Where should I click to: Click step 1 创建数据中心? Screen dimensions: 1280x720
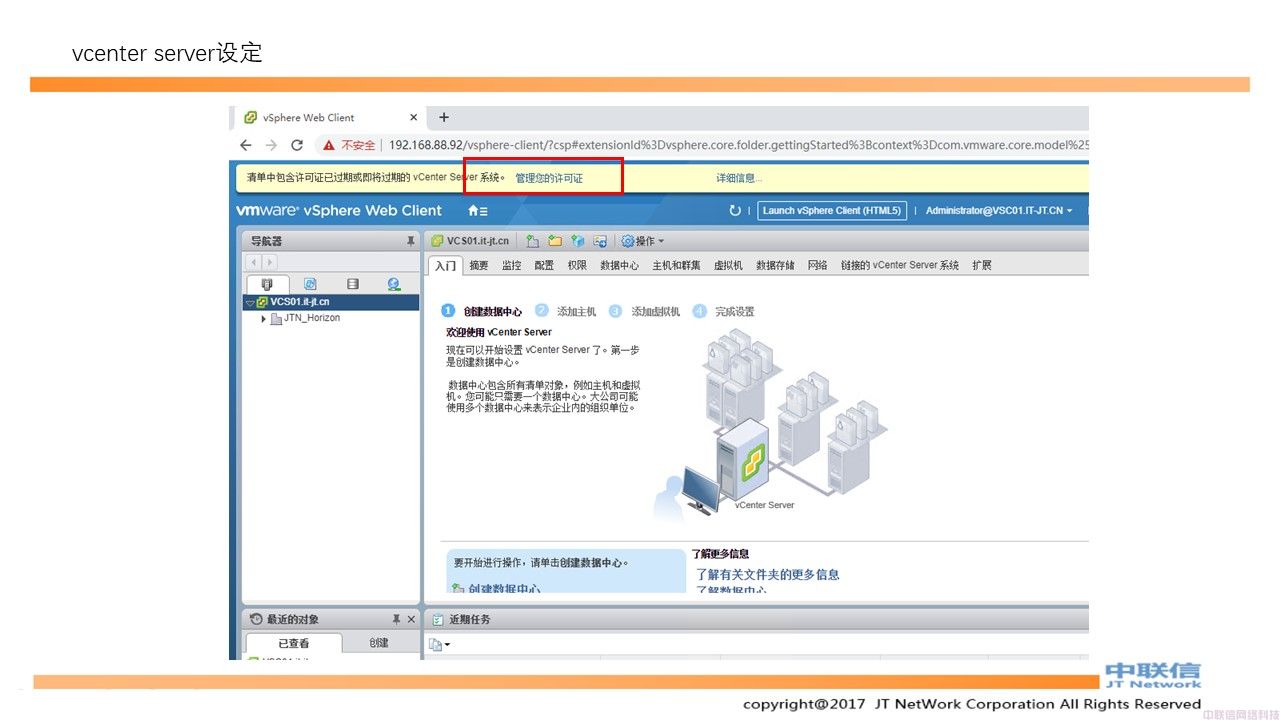tap(482, 312)
